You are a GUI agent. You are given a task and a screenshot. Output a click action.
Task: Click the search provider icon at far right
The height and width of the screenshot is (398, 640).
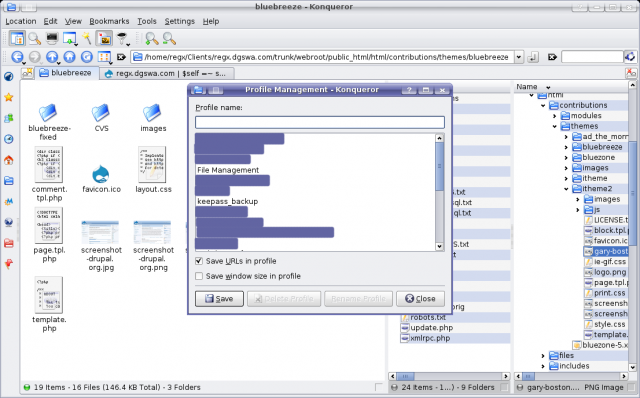[630, 57]
